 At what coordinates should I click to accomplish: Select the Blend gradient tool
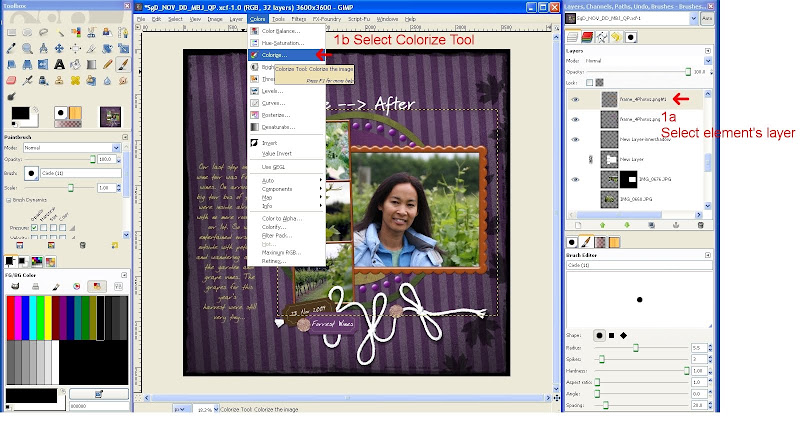point(91,64)
